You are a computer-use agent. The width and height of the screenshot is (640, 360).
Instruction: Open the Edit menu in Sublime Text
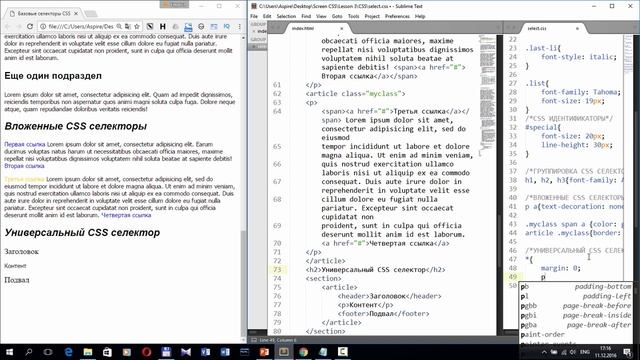point(267,16)
